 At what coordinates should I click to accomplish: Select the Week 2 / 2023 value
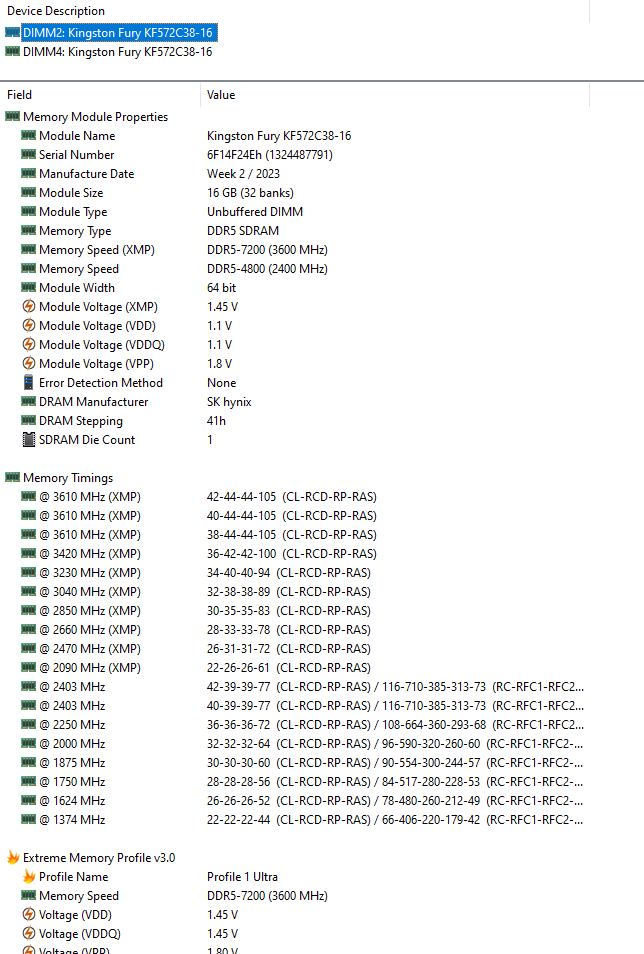243,173
